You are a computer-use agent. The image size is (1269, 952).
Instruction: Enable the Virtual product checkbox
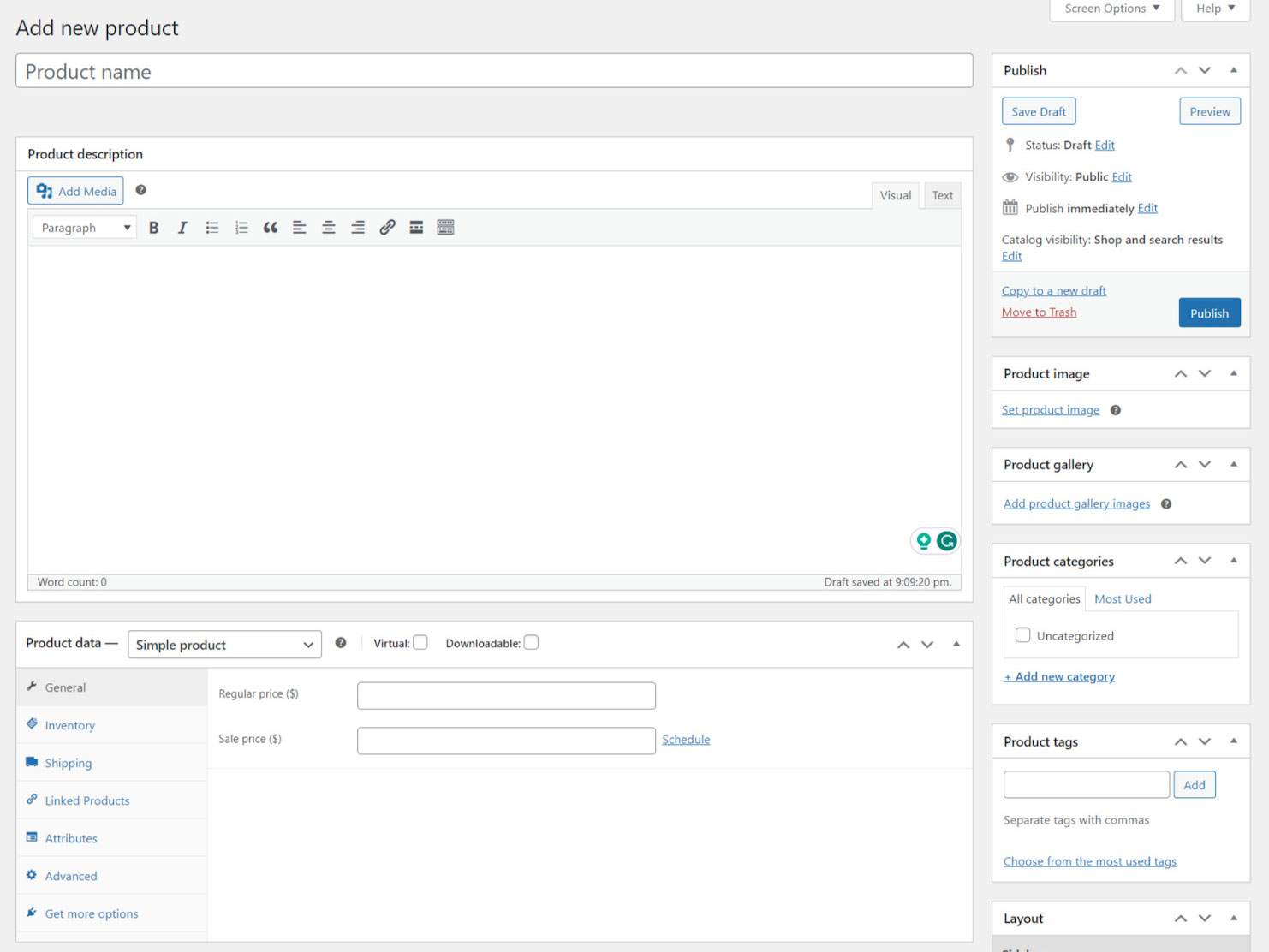click(x=420, y=643)
